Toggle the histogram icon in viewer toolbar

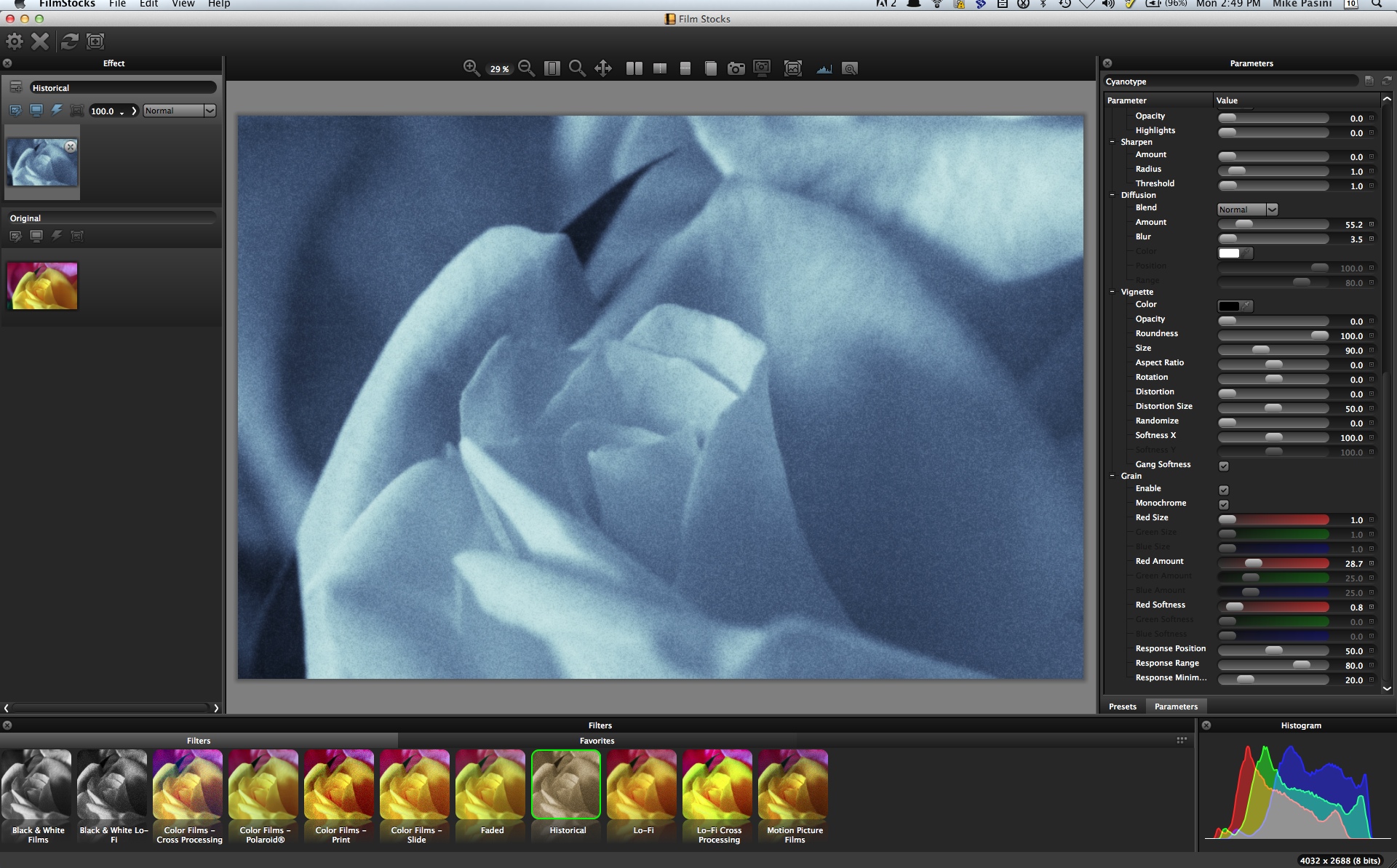824,68
